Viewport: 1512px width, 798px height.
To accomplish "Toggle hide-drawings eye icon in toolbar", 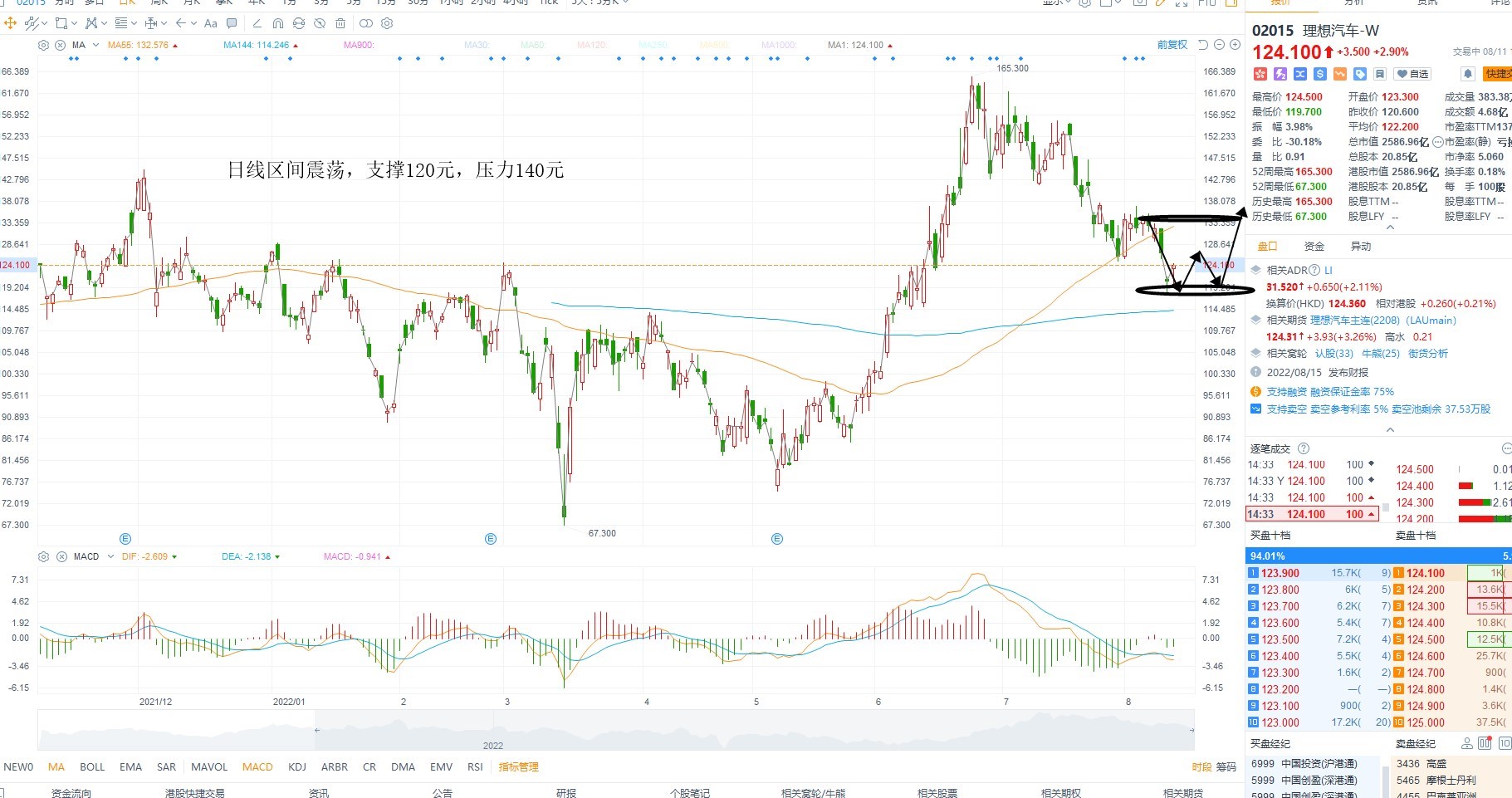I will coord(320,23).
